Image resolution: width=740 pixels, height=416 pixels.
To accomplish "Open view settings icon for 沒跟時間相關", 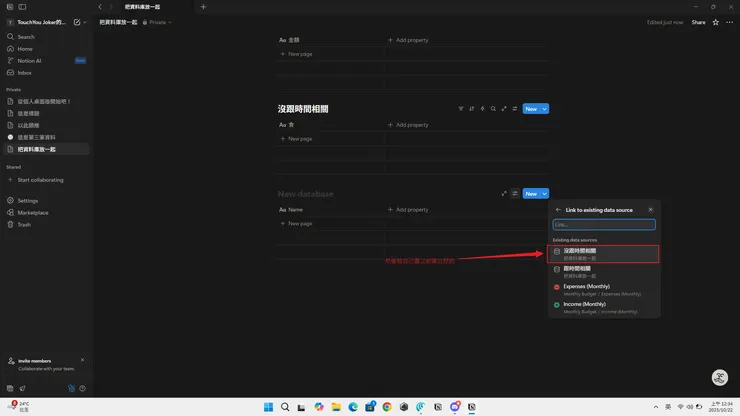I will point(515,109).
